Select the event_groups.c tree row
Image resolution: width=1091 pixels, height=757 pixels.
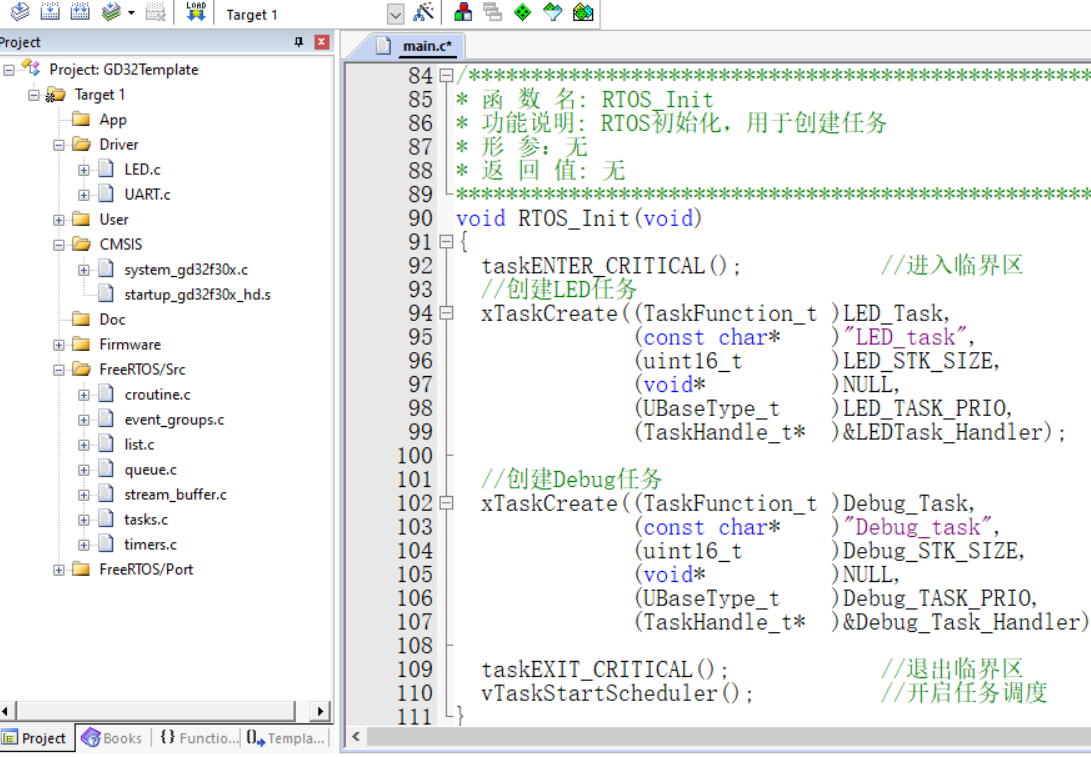tap(174, 419)
